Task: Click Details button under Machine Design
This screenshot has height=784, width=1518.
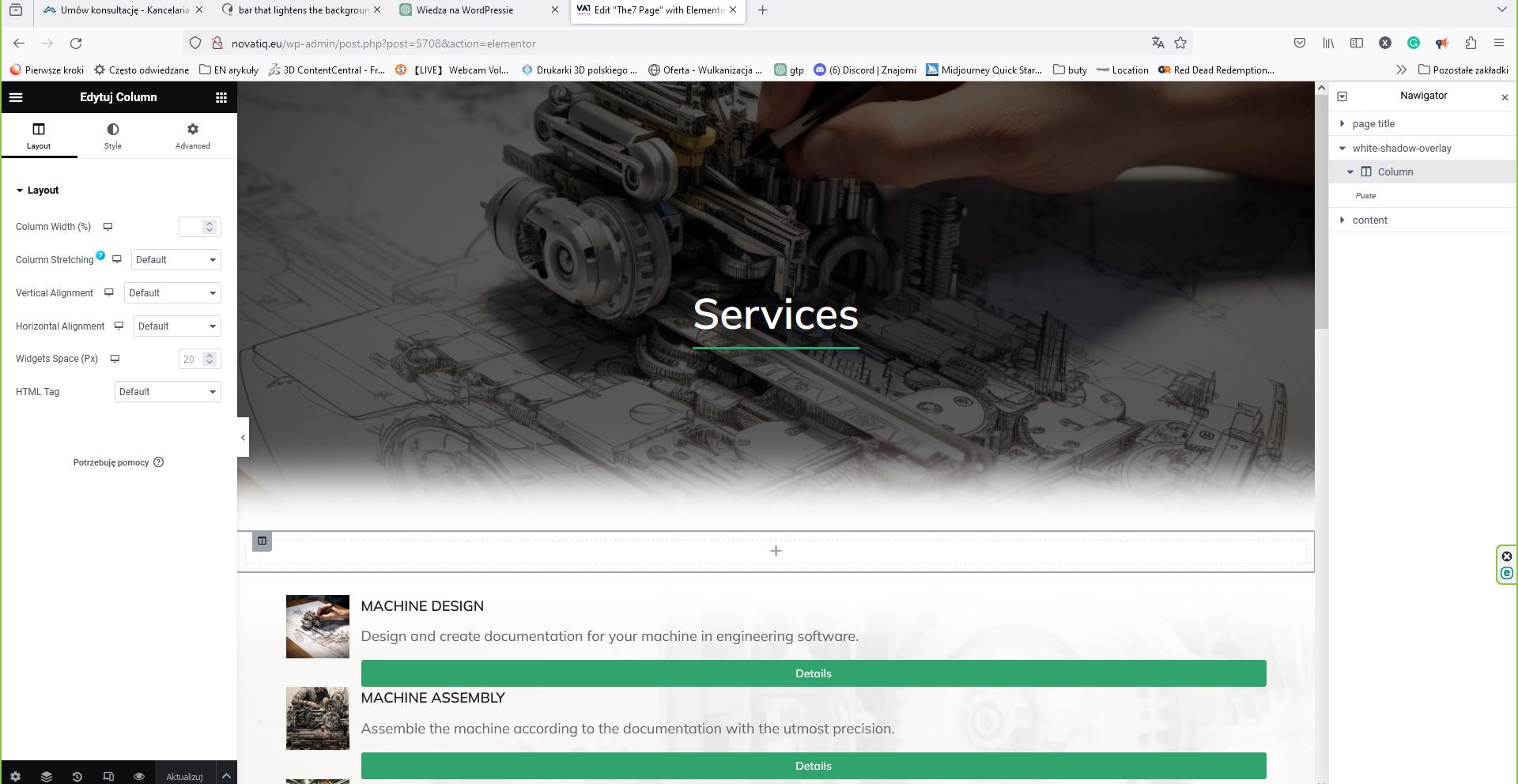Action: tap(814, 673)
